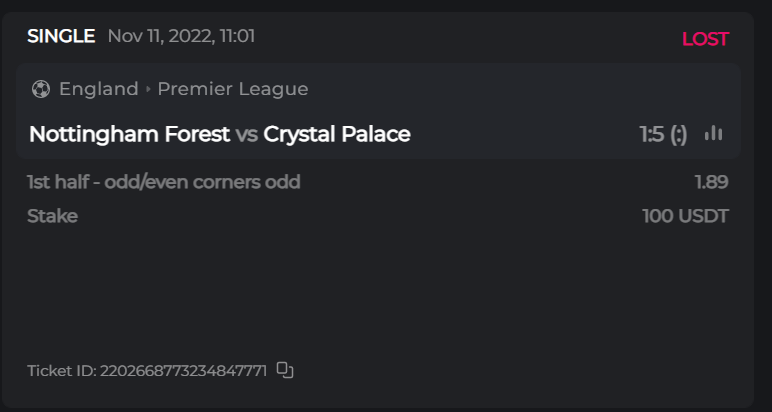The height and width of the screenshot is (412, 772).
Task: Select Crystal Palace team name
Action: [337, 134]
